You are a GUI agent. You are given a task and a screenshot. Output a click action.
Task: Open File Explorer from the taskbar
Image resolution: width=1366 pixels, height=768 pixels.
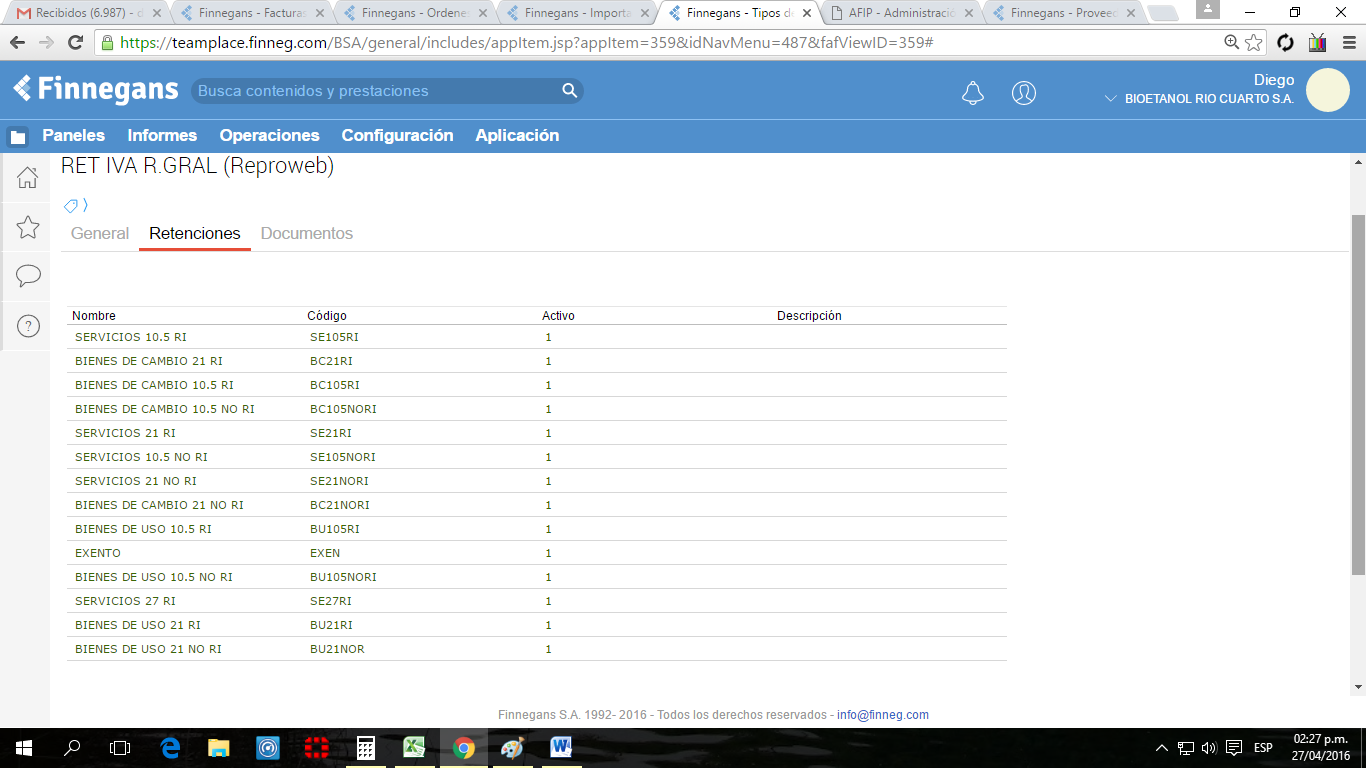point(219,747)
